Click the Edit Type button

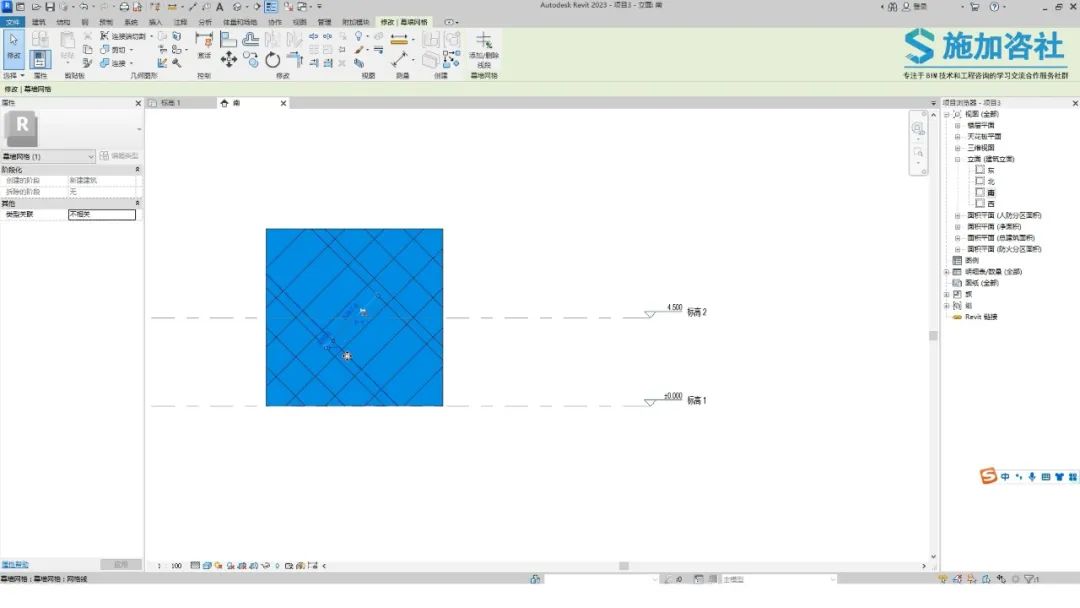click(x=120, y=157)
